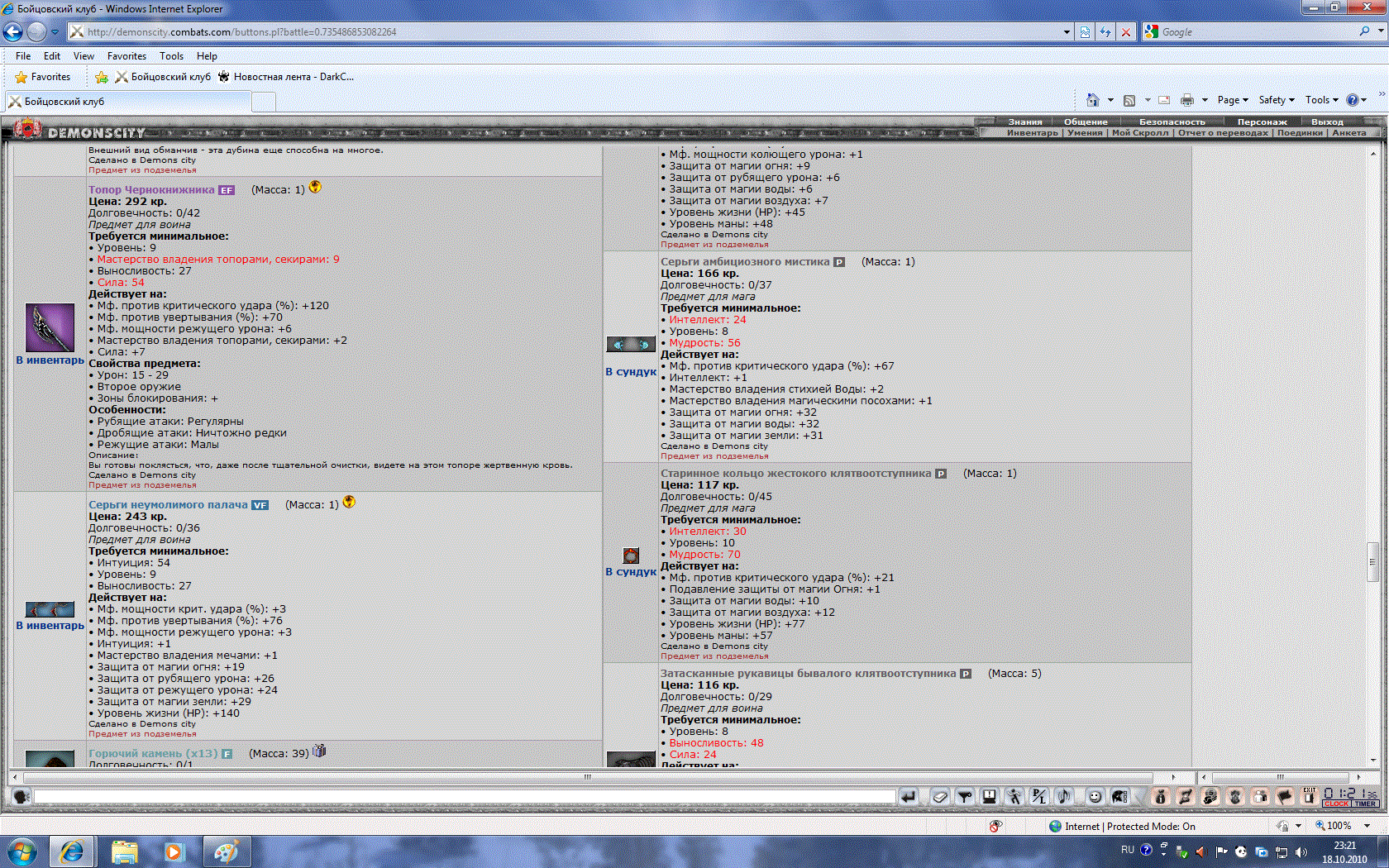
Task: Click gold badge next to Топор Чернокнижника
Action: tap(315, 187)
